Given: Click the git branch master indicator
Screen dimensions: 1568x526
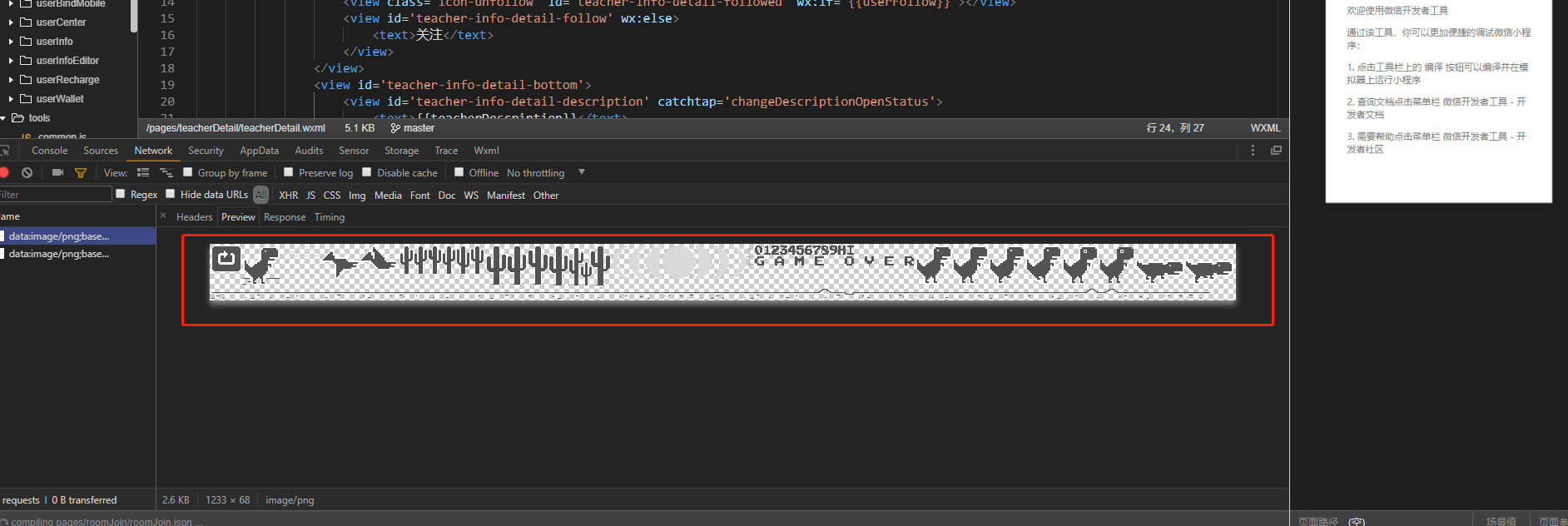Looking at the screenshot, I should click(x=413, y=128).
